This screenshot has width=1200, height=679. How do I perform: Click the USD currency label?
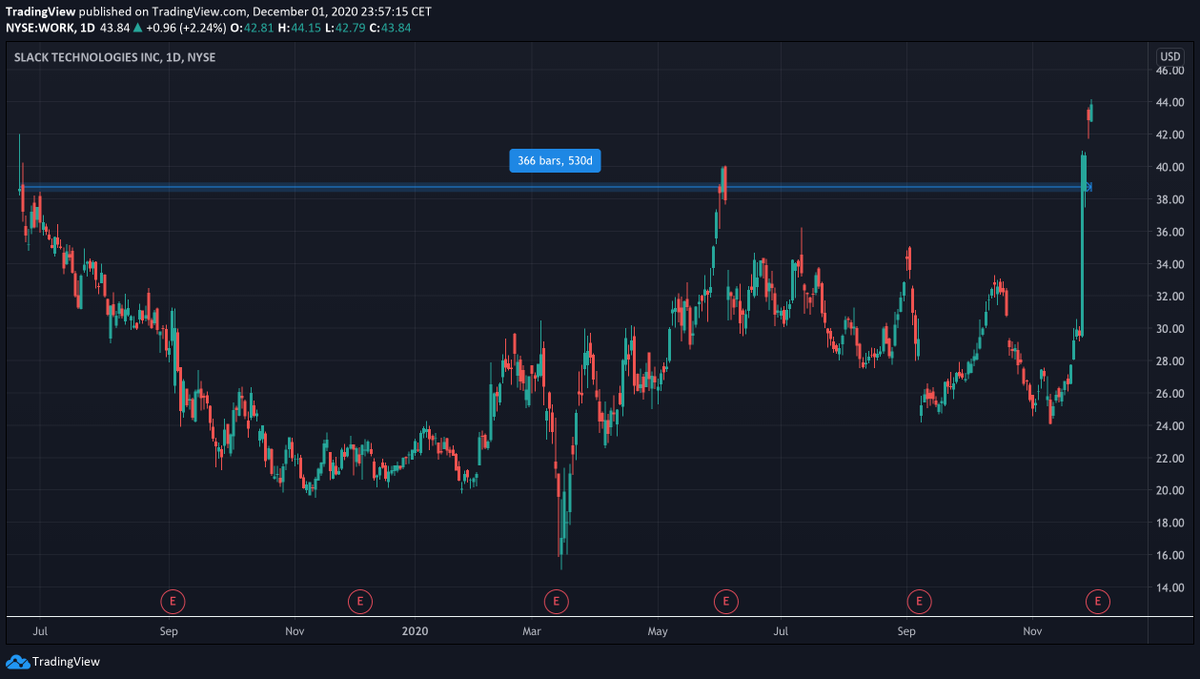pyautogui.click(x=1169, y=56)
